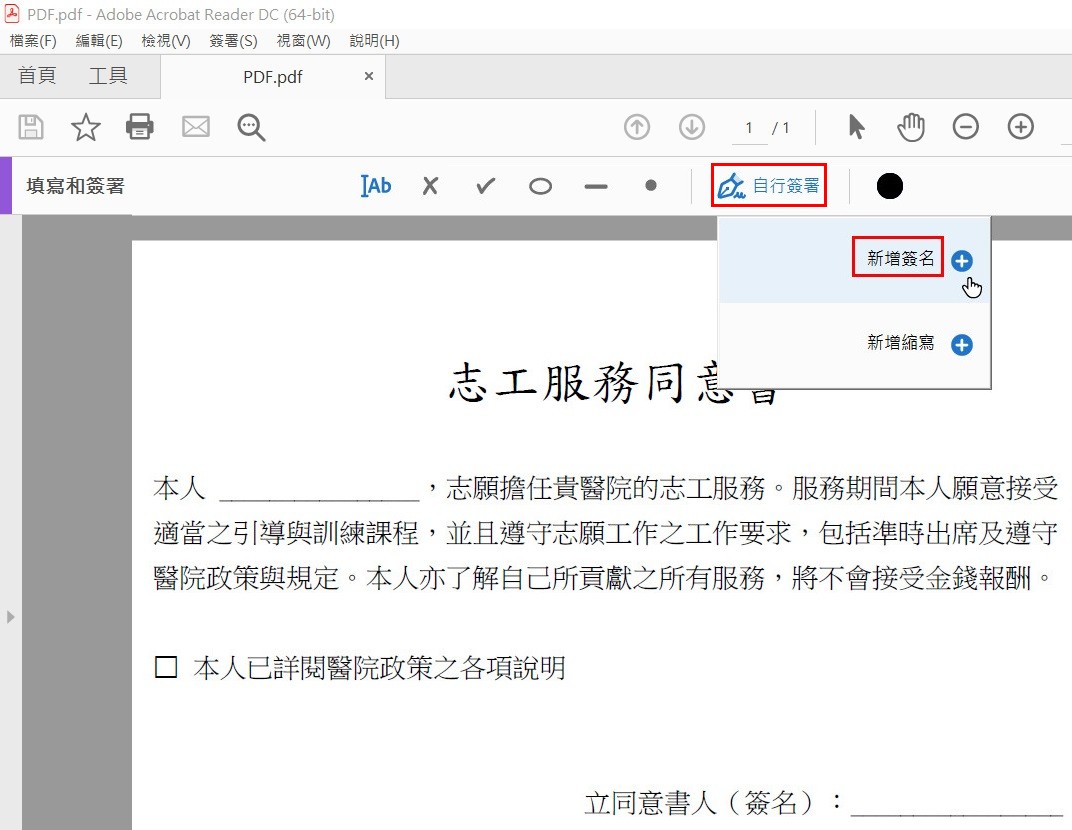Click the Print icon

point(140,127)
